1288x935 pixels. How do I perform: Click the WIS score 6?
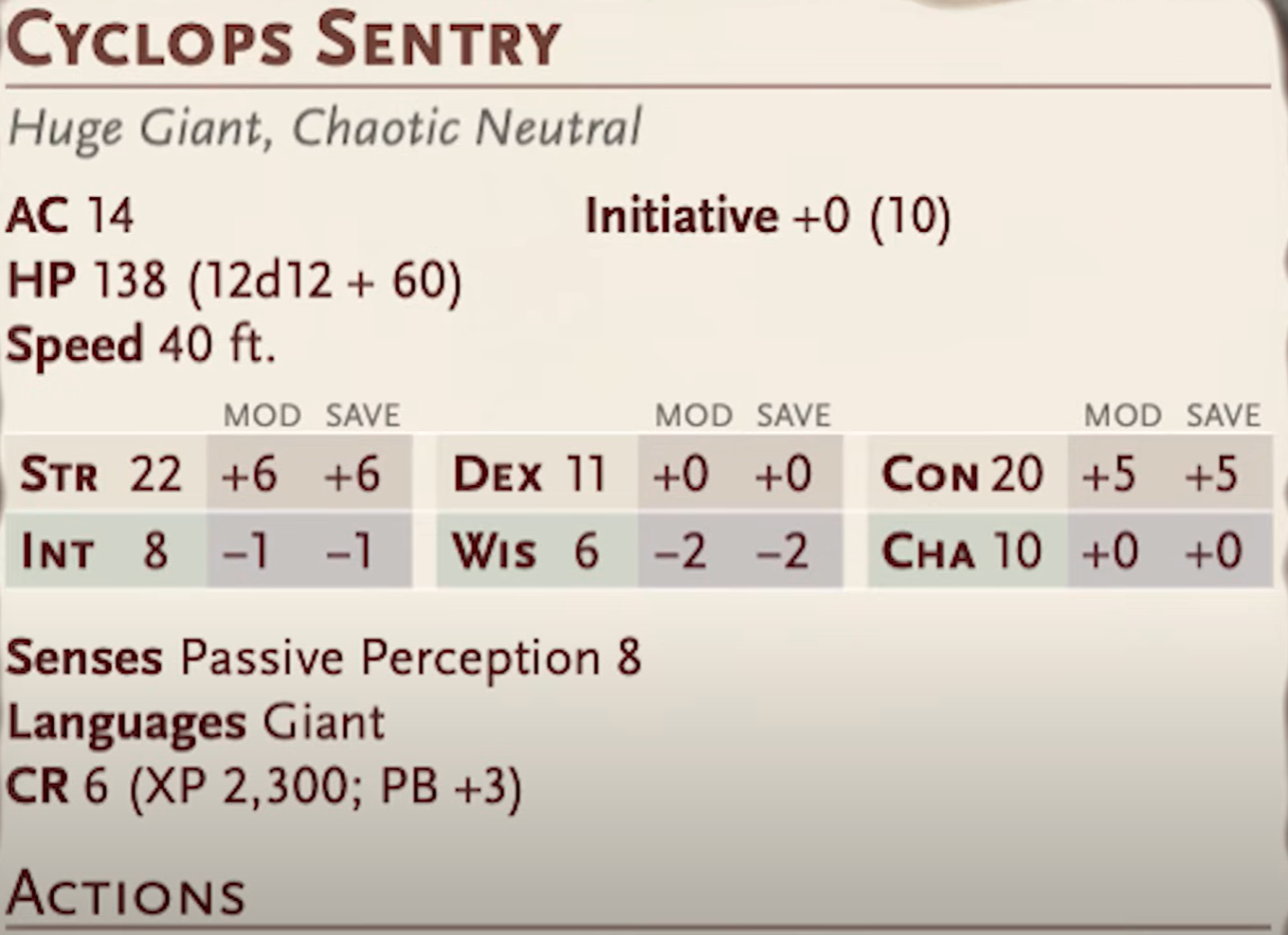pos(587,550)
